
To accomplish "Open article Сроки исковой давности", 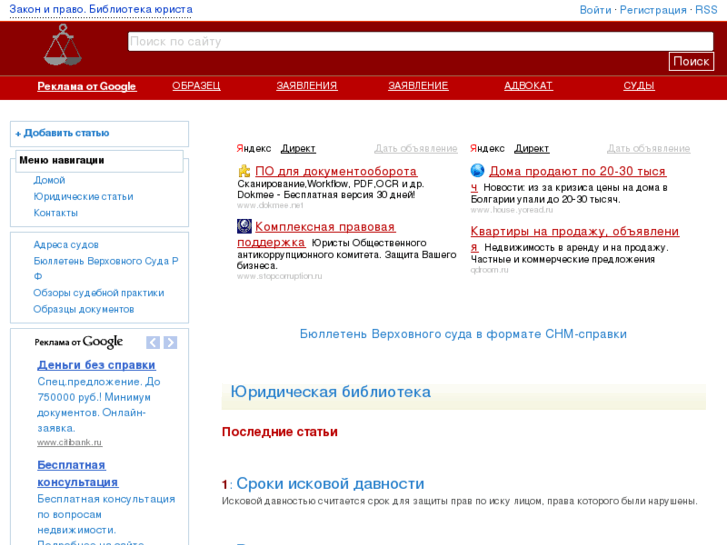I will pos(330,484).
